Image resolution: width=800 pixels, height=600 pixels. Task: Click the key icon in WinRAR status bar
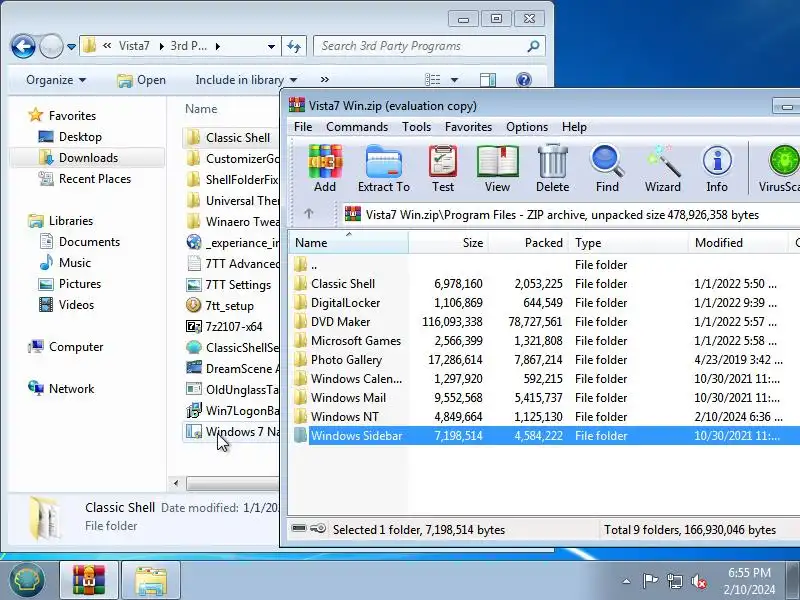coord(318,529)
